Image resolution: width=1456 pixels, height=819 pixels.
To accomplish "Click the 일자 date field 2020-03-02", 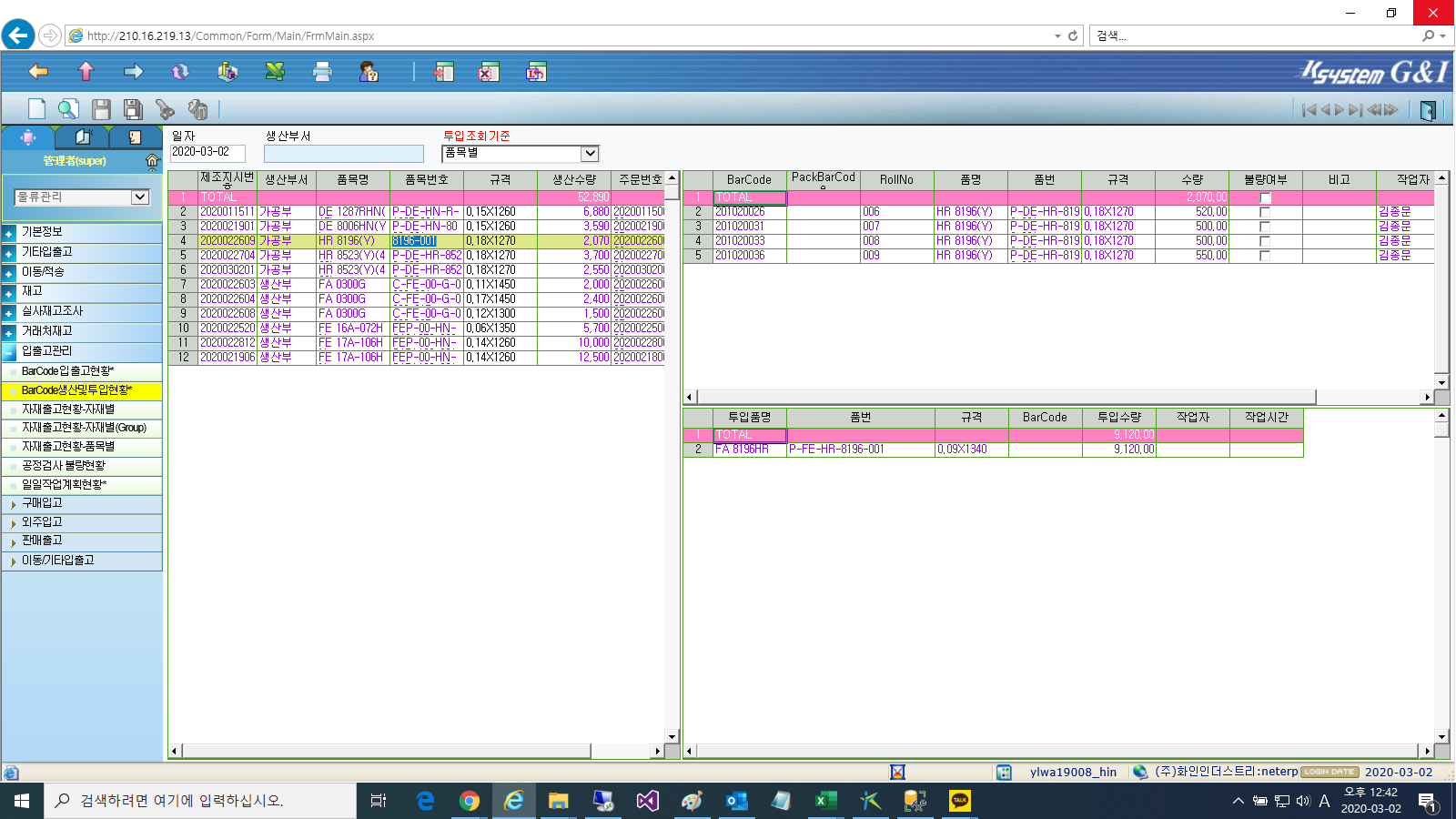I will pos(207,153).
